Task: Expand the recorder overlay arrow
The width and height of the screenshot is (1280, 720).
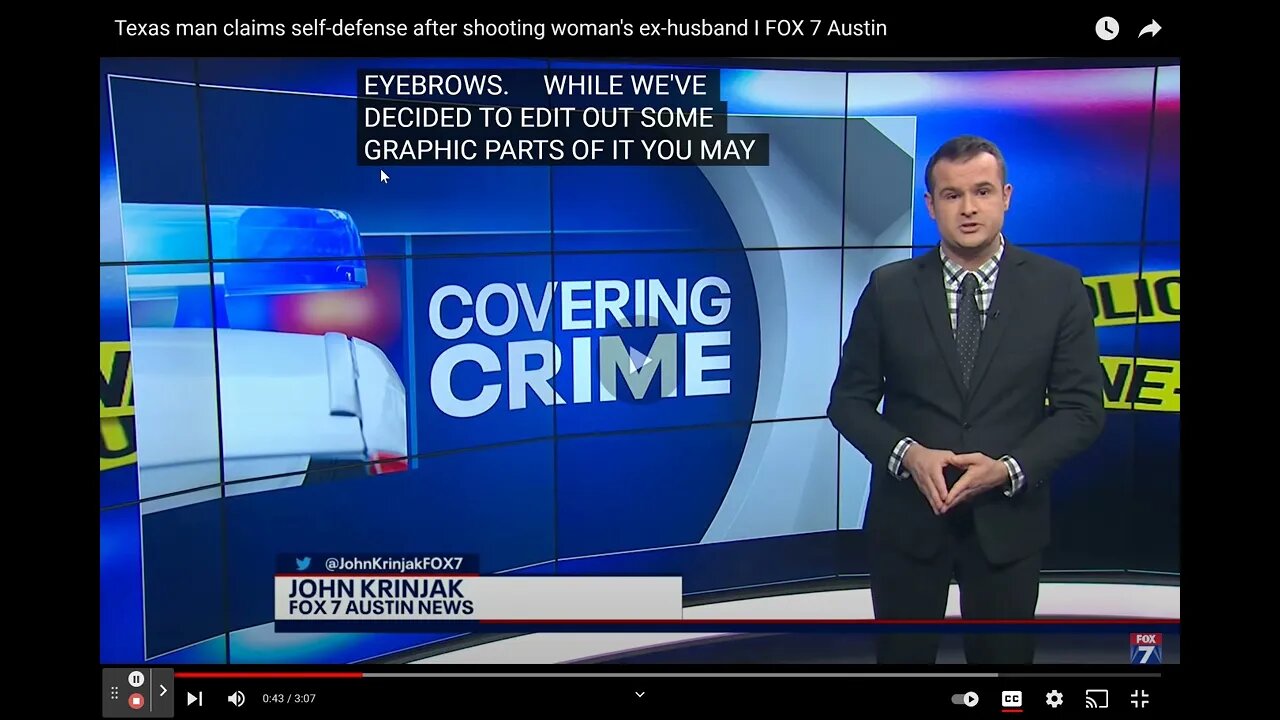Action: tap(163, 690)
